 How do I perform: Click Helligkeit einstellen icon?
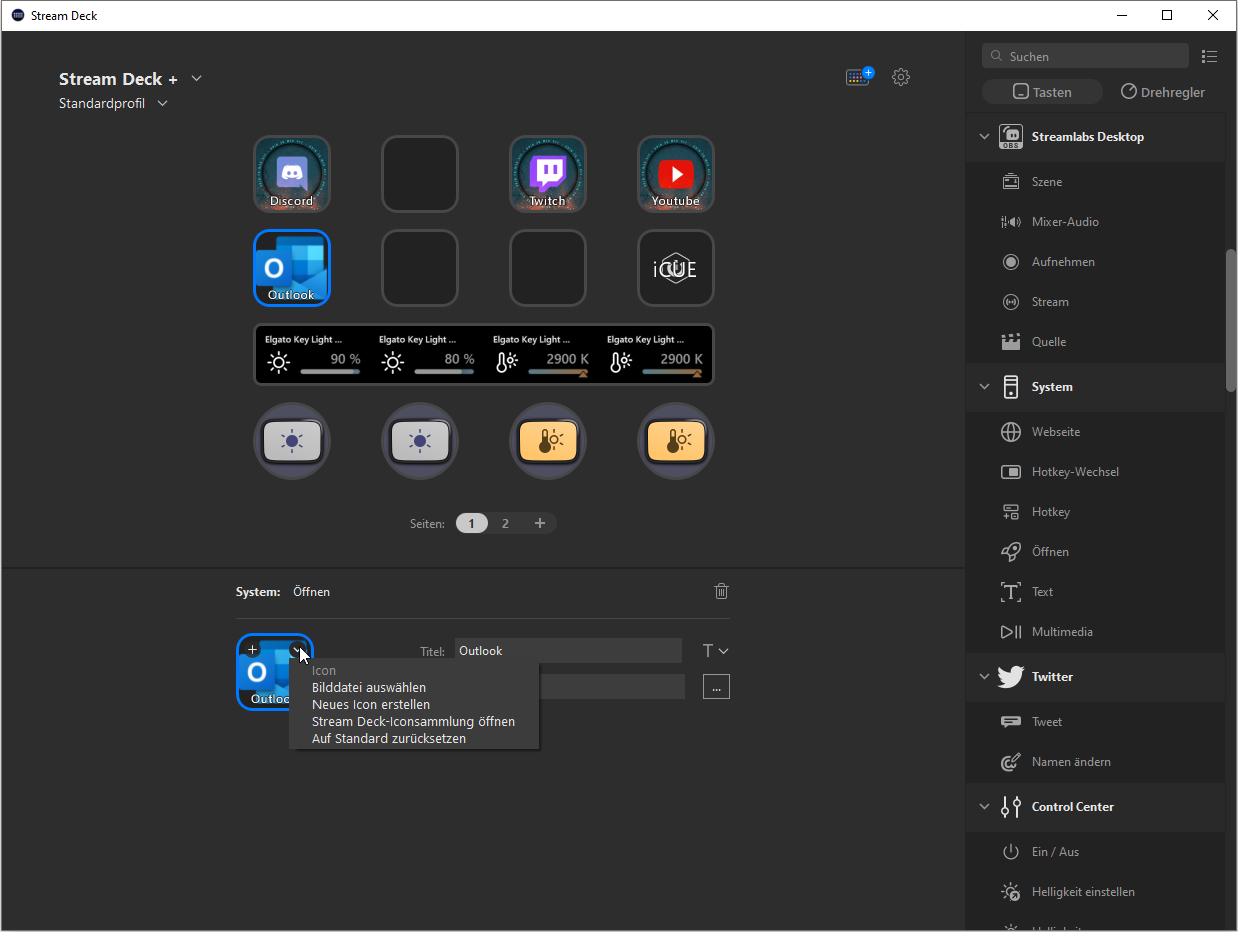1011,892
